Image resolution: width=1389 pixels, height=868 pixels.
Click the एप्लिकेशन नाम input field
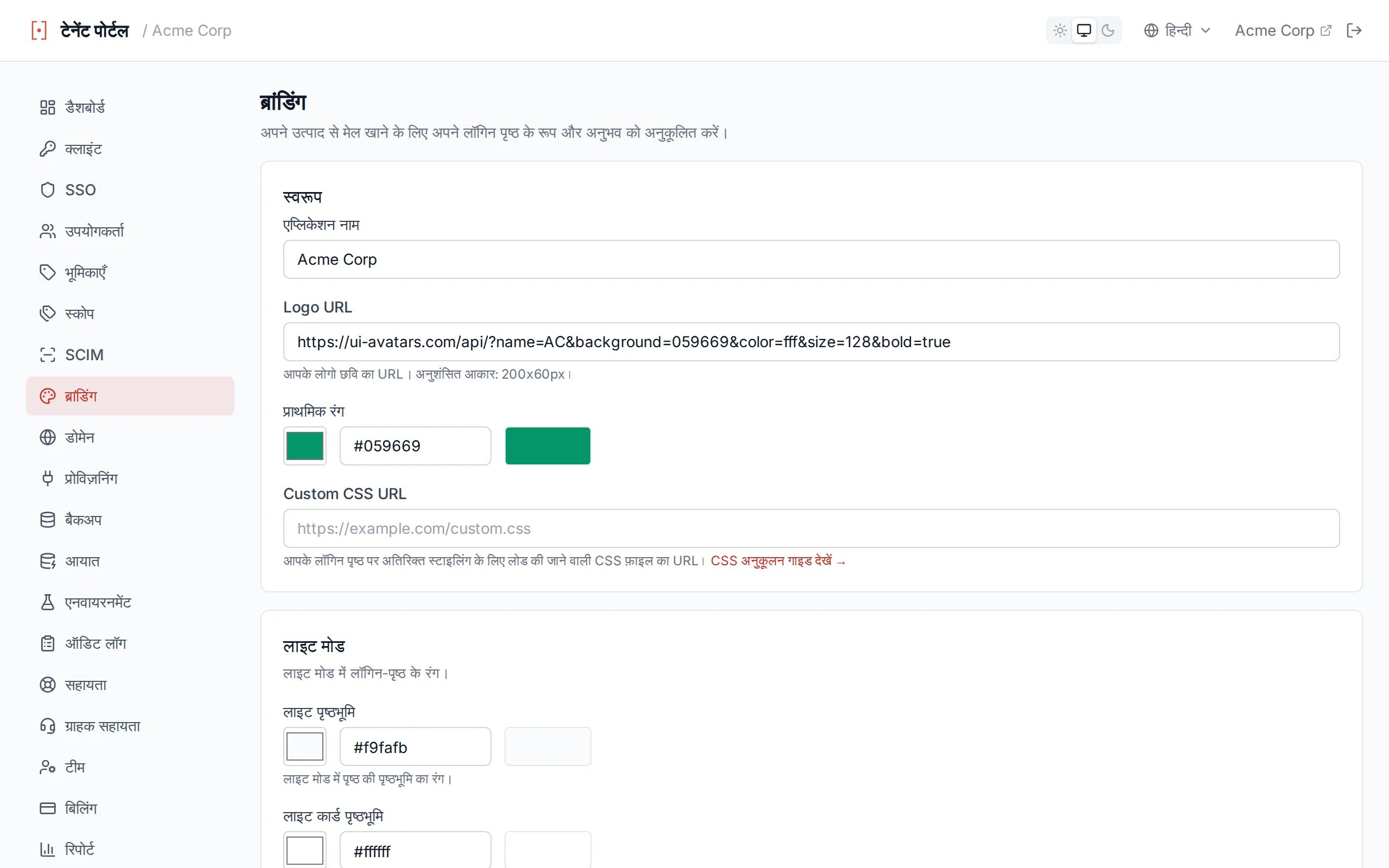[811, 259]
